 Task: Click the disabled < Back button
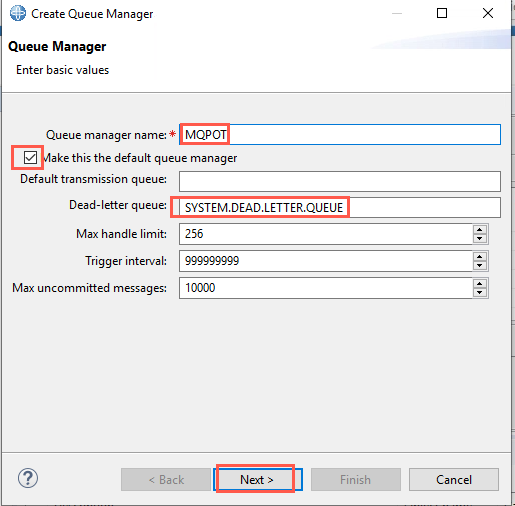(166, 480)
